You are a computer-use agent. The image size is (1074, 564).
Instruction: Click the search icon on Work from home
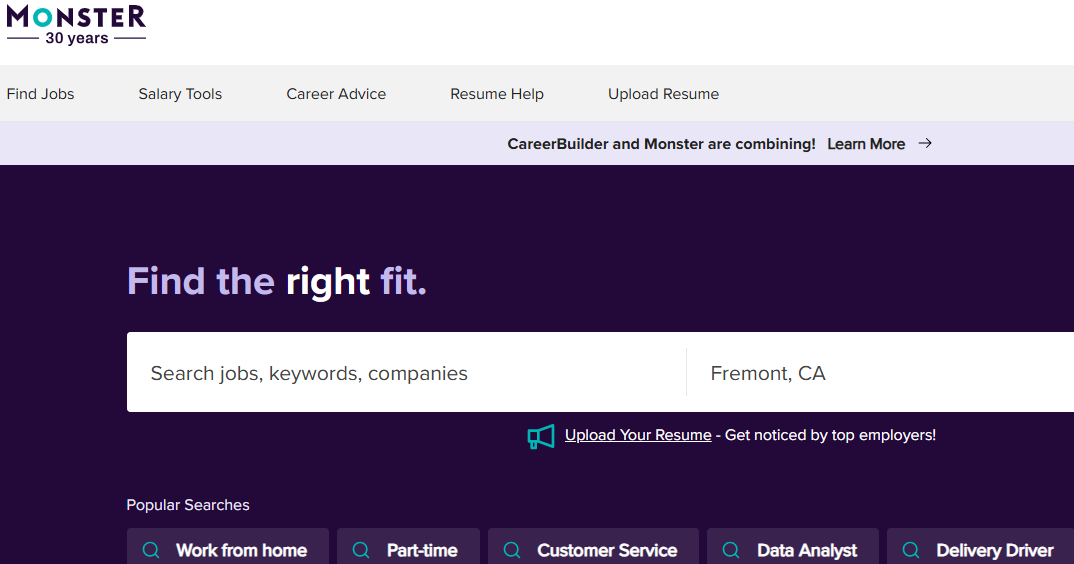tap(151, 550)
